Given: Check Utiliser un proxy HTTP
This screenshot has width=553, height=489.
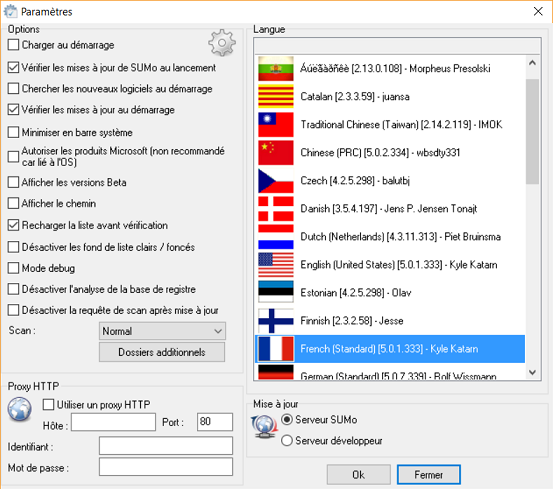Looking at the screenshot, I should (48, 404).
